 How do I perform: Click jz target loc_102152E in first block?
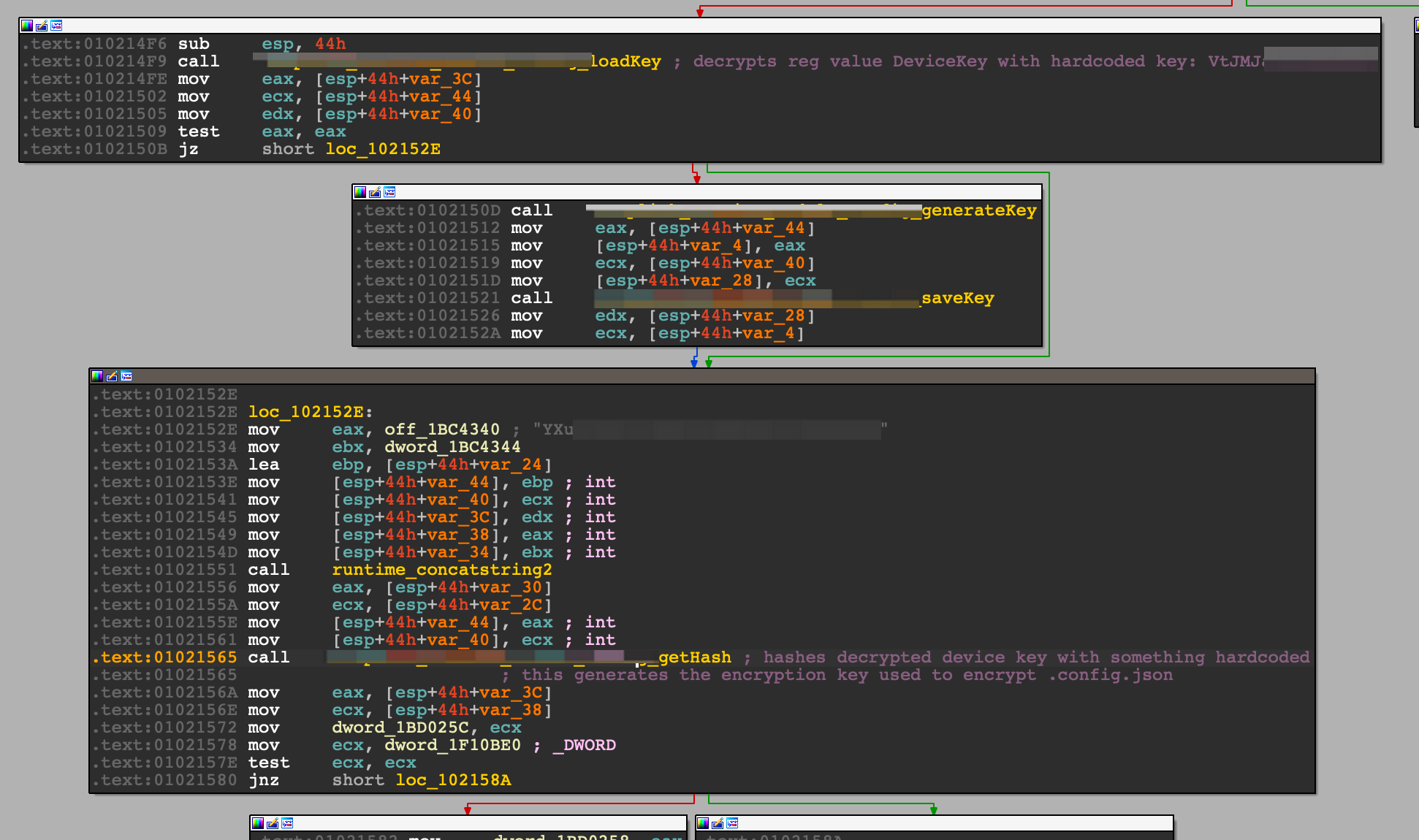click(x=383, y=149)
